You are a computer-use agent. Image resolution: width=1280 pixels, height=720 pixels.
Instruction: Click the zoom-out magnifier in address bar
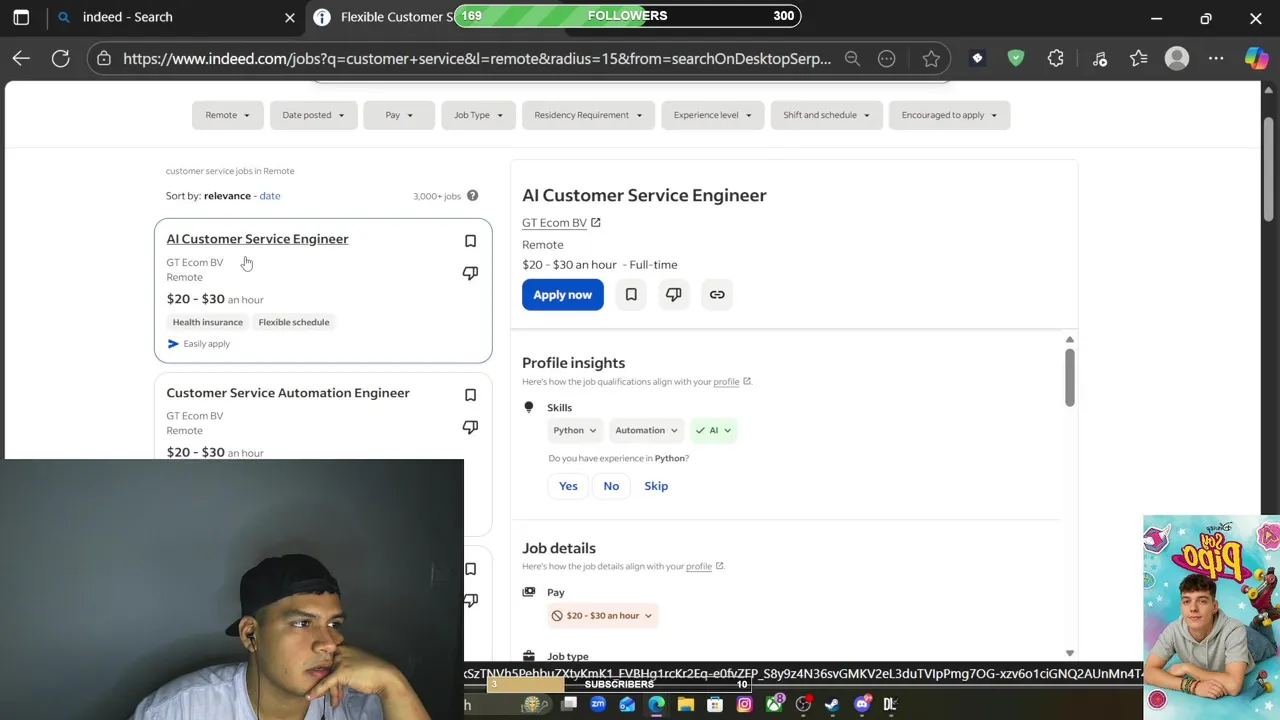pos(852,59)
